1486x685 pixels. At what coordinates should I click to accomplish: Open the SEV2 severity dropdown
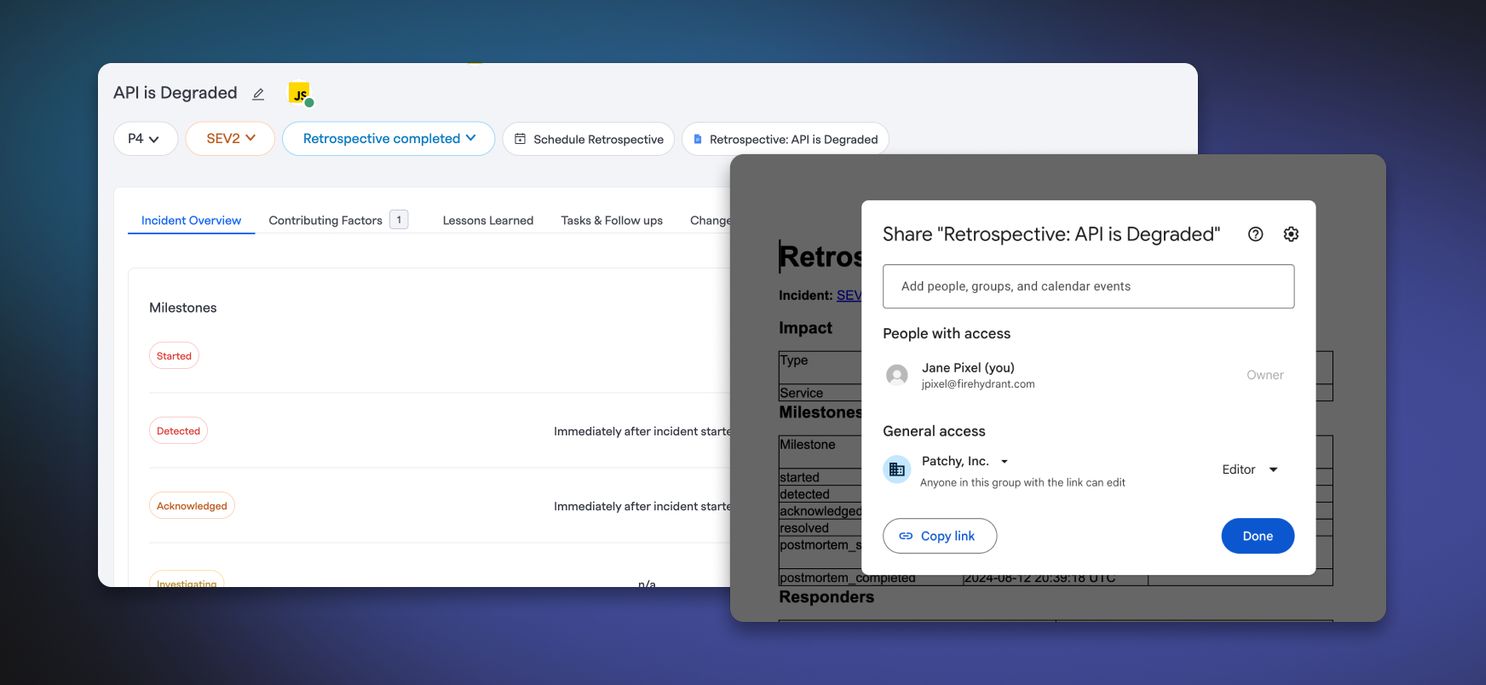tap(230, 139)
